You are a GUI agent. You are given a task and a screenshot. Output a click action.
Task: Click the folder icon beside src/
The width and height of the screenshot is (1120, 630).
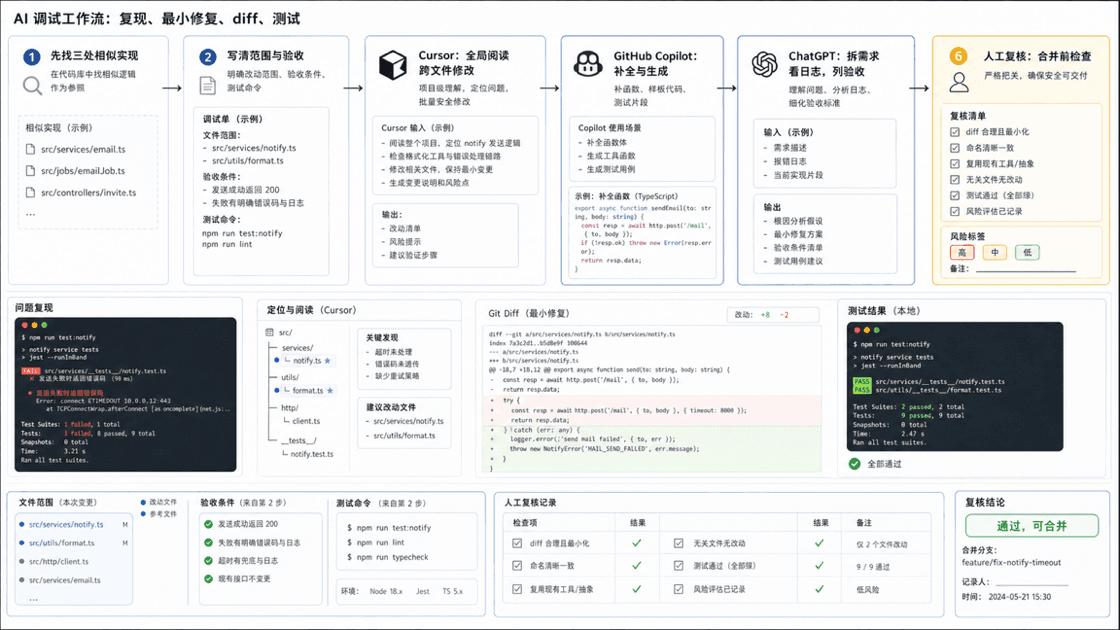pos(269,332)
